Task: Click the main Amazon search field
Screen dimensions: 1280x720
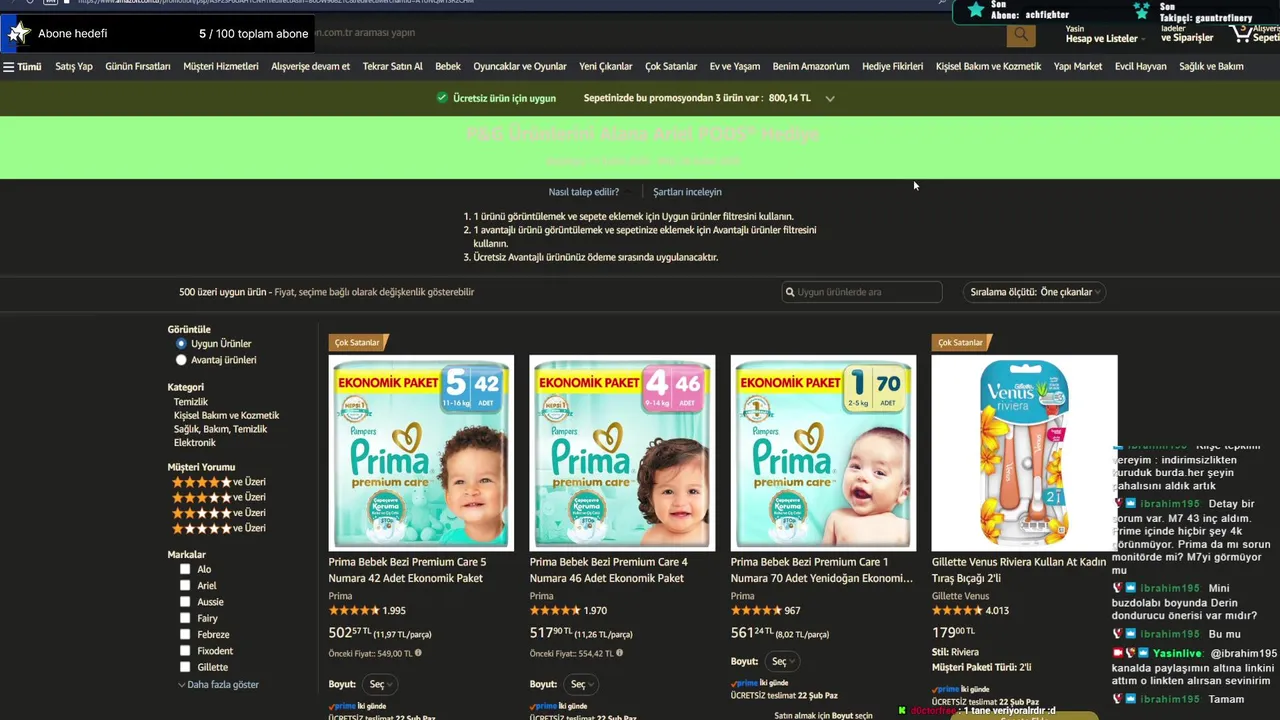Action: point(660,34)
